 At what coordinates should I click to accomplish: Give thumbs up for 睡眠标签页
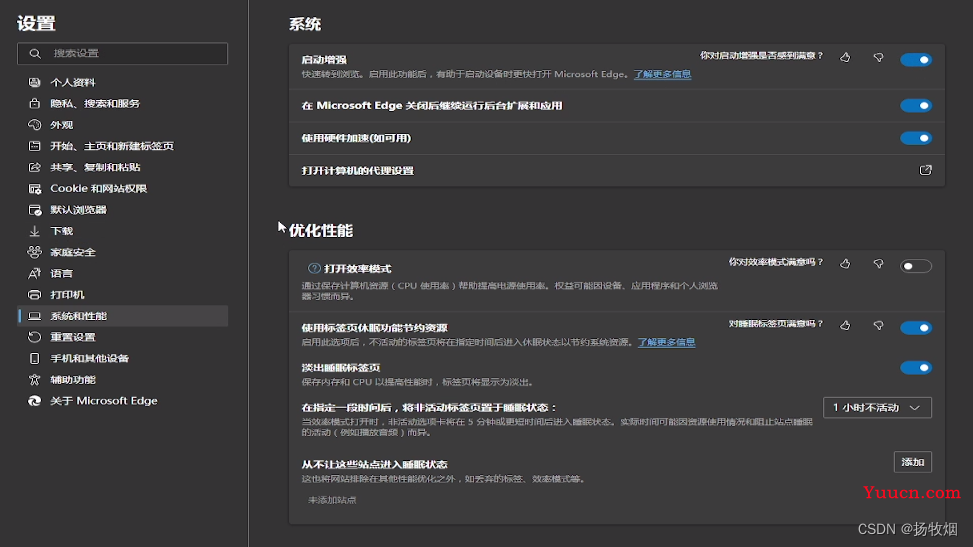click(845, 325)
